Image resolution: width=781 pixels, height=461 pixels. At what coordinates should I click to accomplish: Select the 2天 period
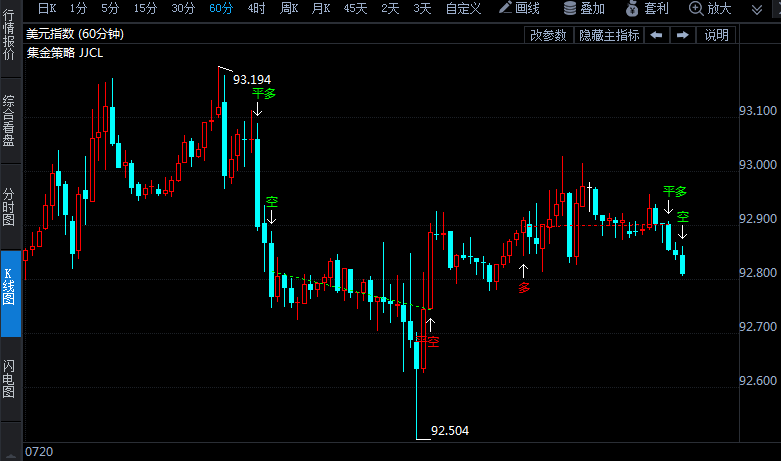[390, 8]
